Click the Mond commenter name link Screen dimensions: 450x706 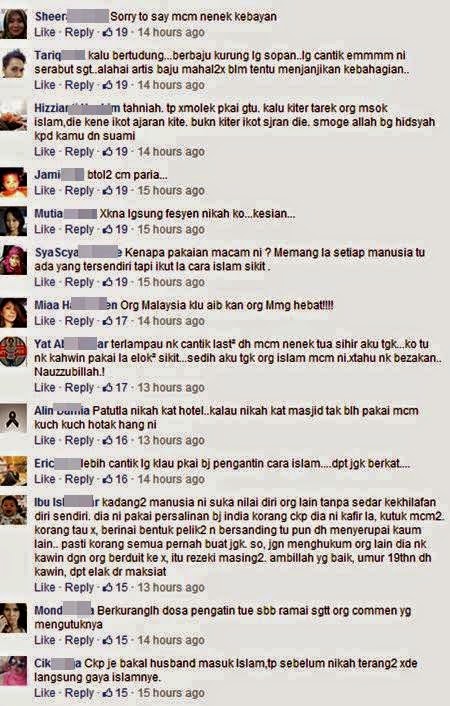tap(64, 611)
